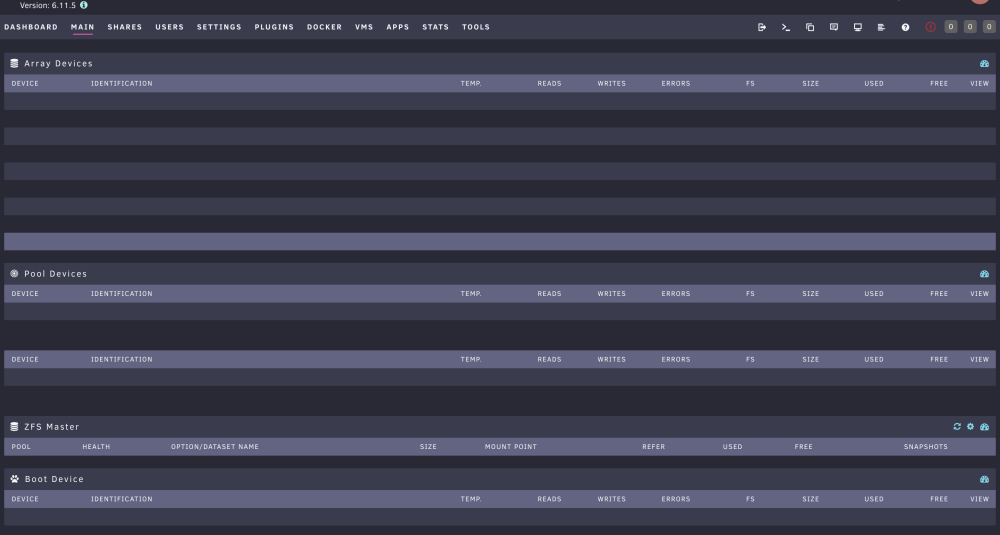Click Mount Point header in ZFS Master
Viewport: 1000px width, 535px height.
pos(510,447)
